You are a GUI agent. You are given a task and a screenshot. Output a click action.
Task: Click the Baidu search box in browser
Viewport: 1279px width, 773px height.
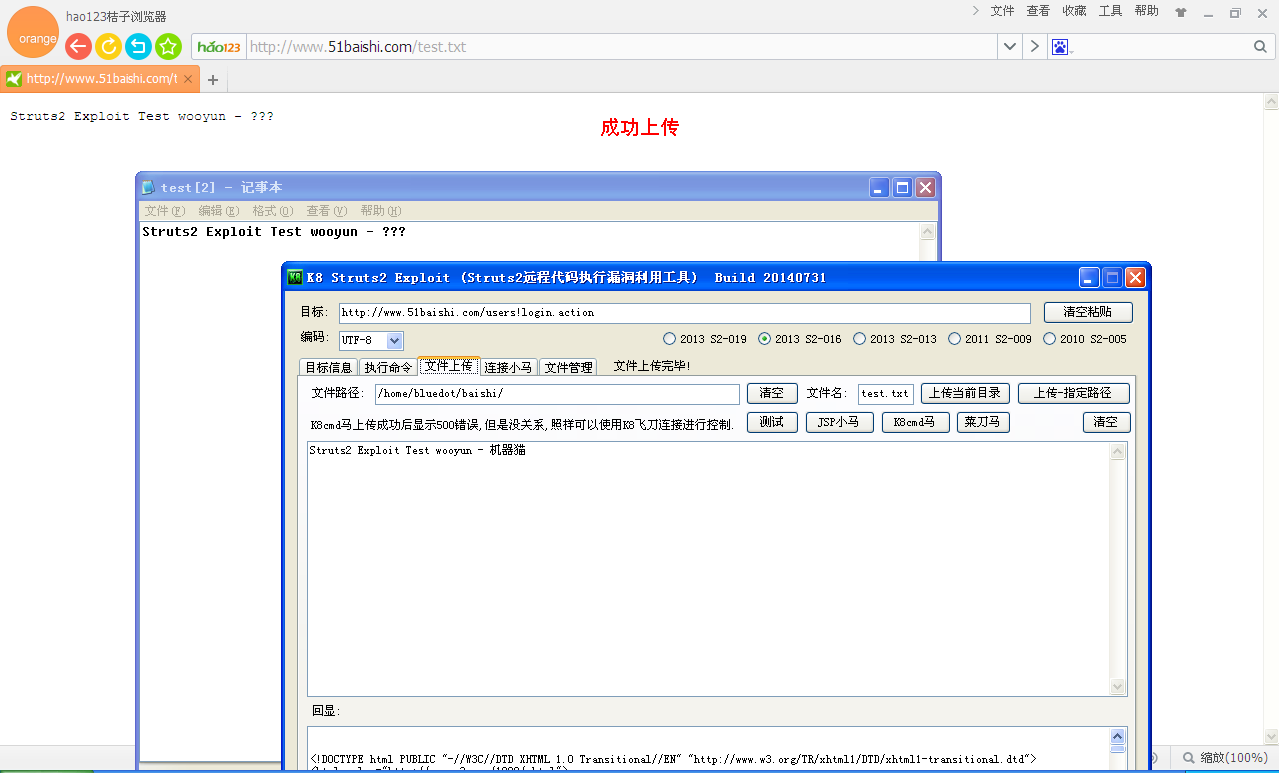click(x=1160, y=47)
